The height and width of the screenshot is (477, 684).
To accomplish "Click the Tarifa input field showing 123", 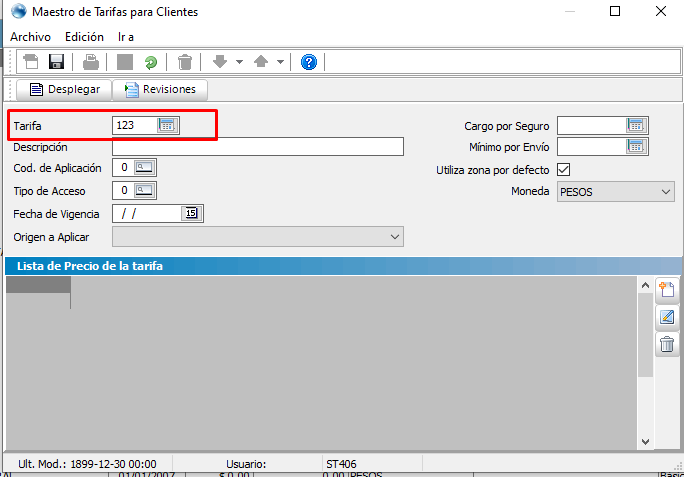I will (135, 125).
